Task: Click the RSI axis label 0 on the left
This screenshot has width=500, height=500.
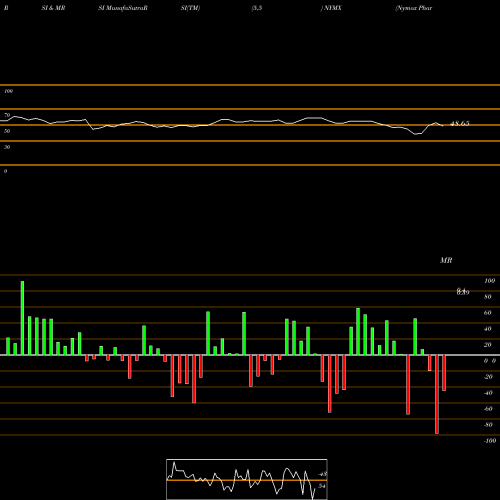Action: pos(5,171)
